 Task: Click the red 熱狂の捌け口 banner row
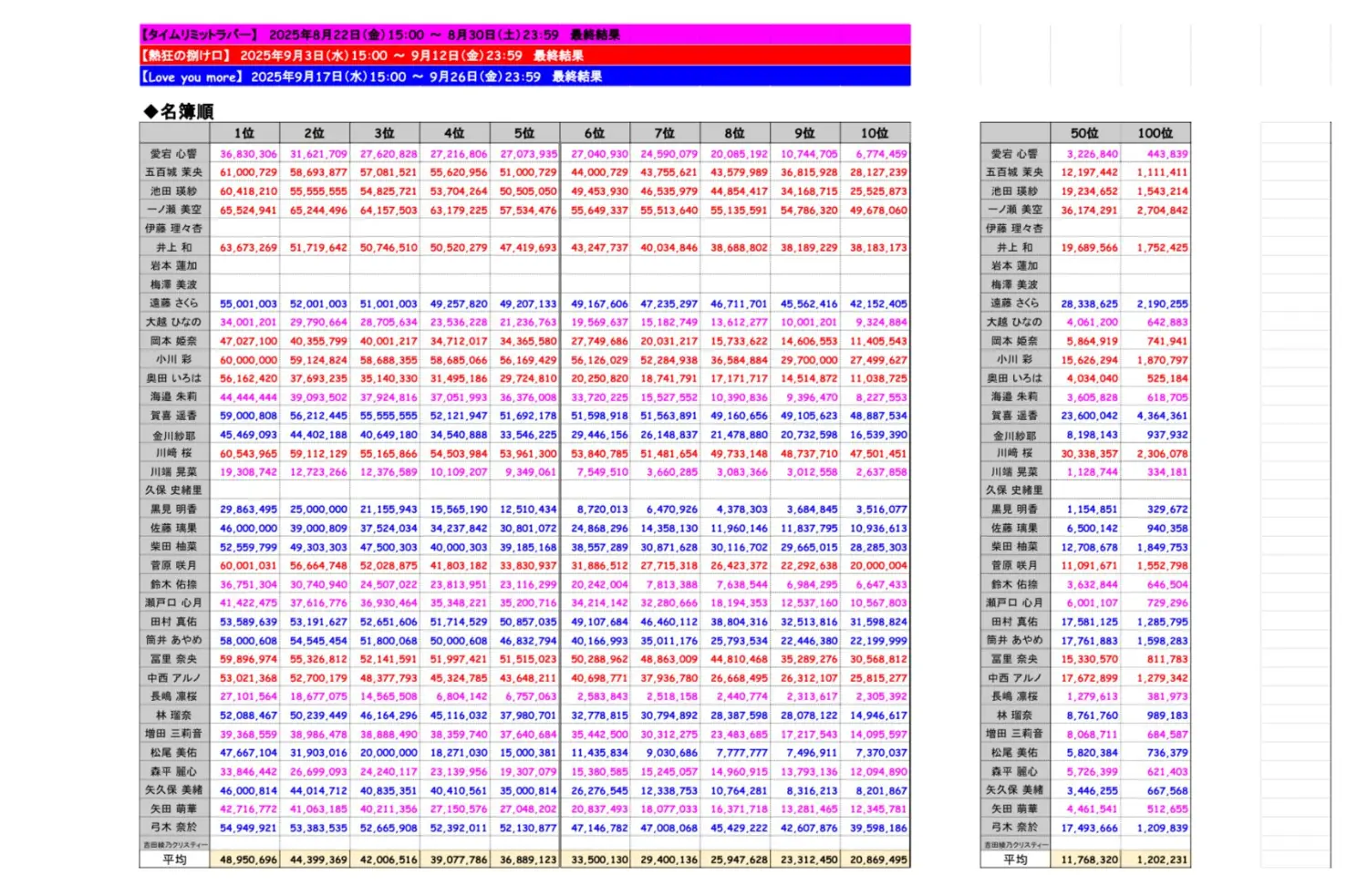coord(524,56)
